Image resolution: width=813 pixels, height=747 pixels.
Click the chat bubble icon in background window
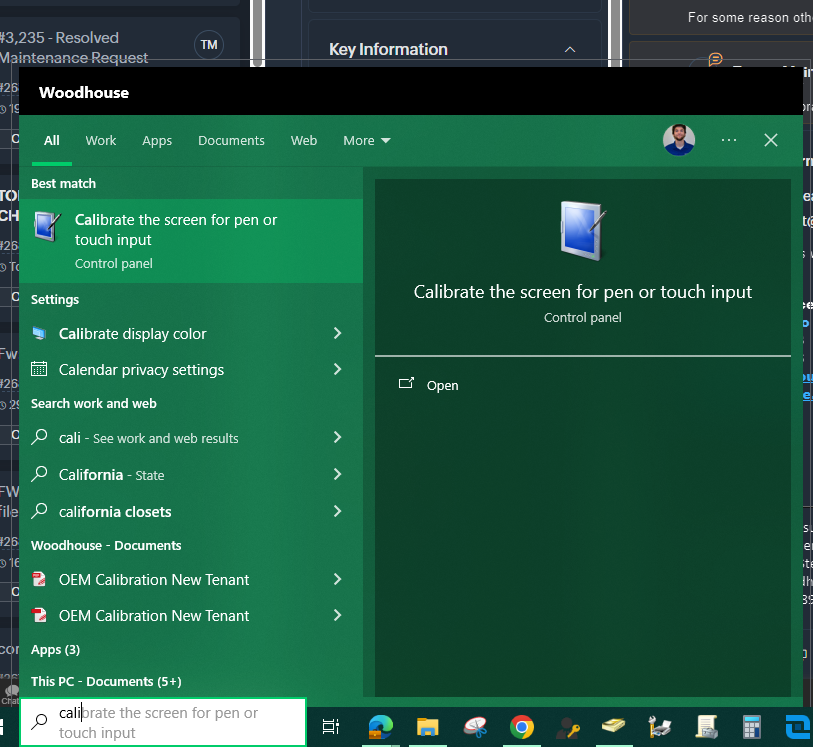pyautogui.click(x=716, y=59)
